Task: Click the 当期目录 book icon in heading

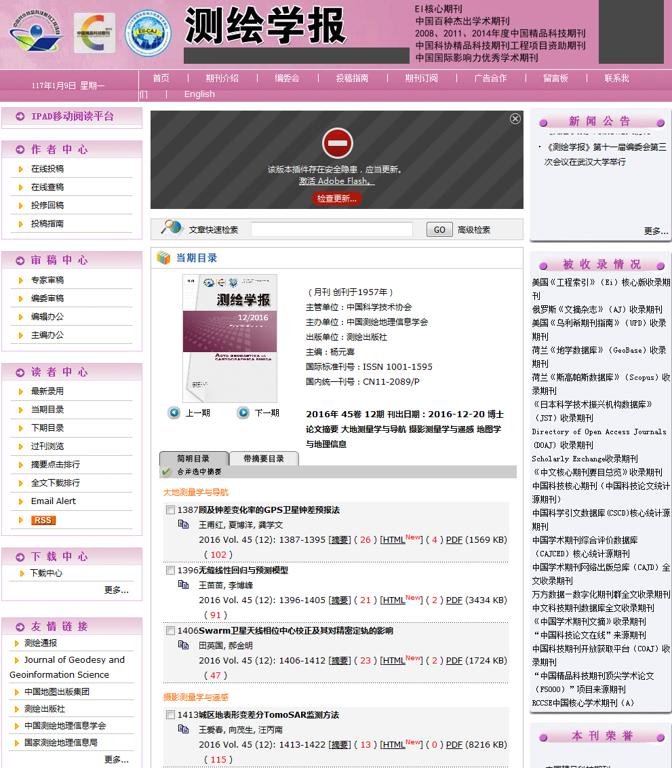Action: [163, 258]
